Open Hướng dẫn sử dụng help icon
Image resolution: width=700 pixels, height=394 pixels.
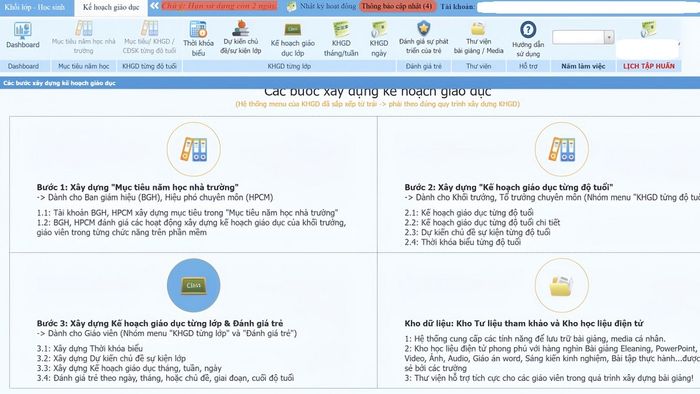tap(528, 30)
